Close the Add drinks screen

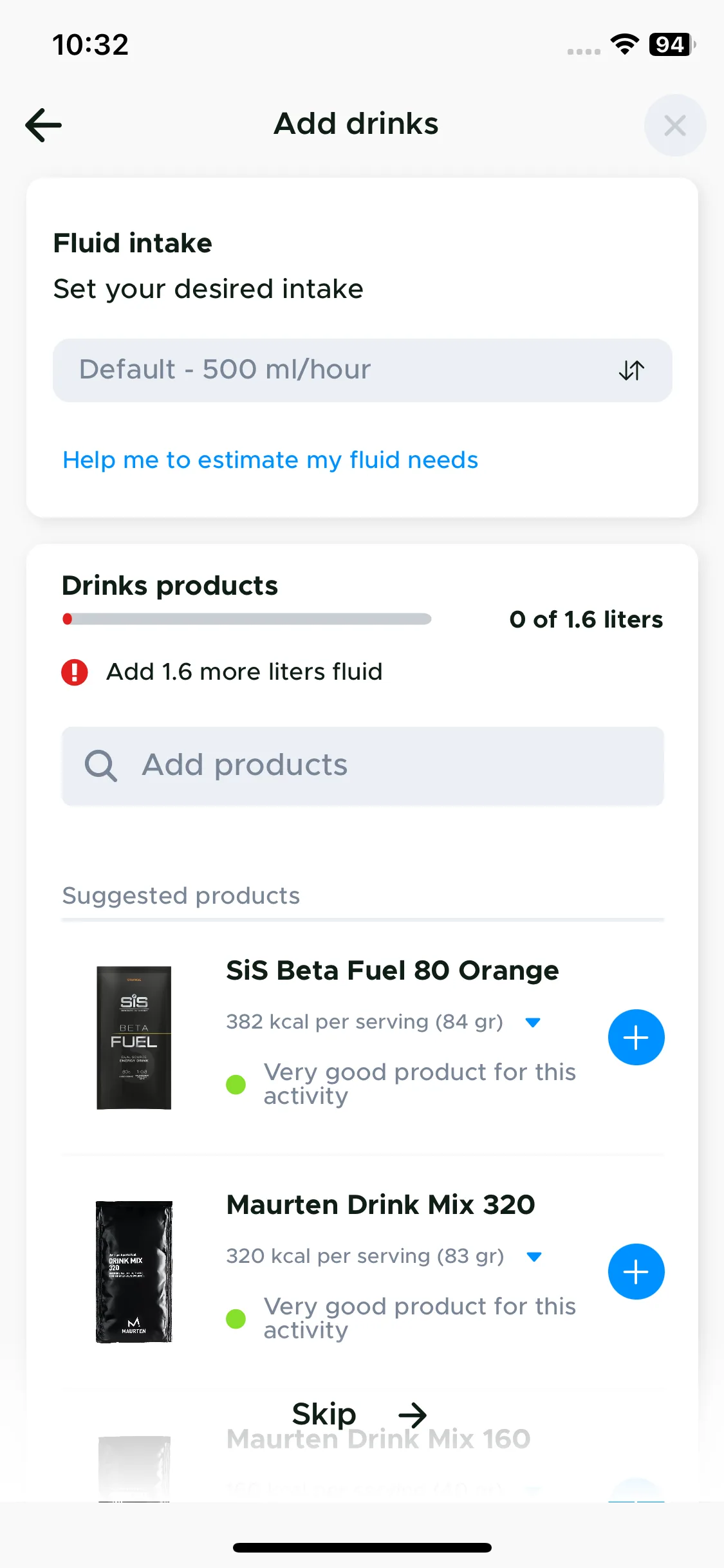(674, 126)
